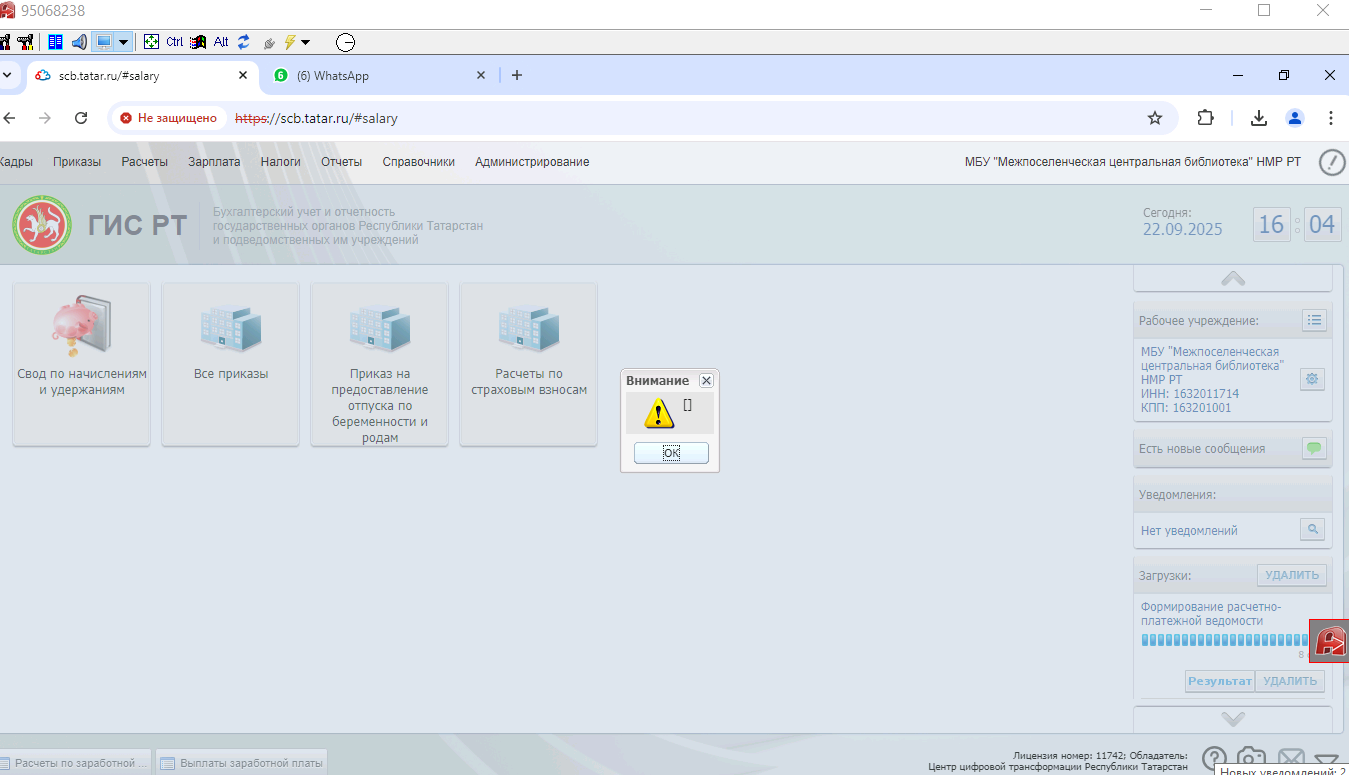1349x775 pixels.
Task: Click the 'Не защищено' security badge
Action: (x=168, y=118)
